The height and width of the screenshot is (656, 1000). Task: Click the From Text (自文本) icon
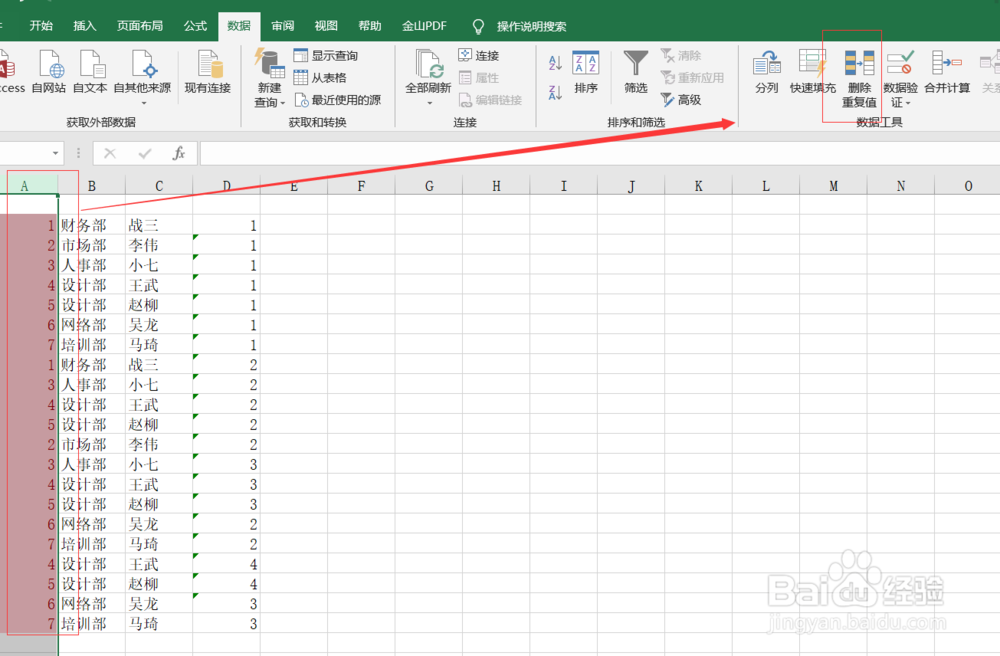click(90, 71)
